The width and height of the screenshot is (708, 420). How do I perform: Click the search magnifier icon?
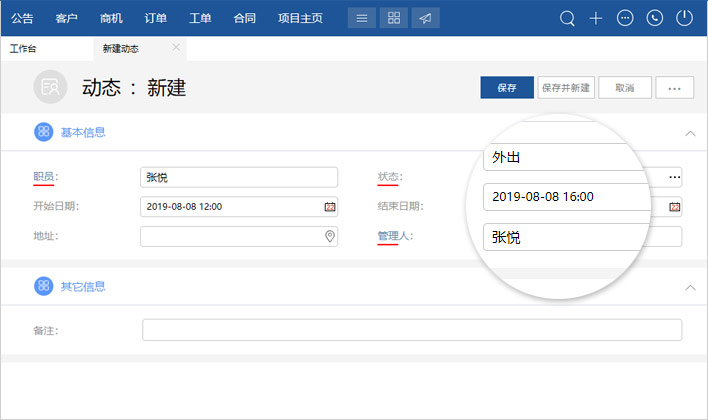tap(567, 18)
